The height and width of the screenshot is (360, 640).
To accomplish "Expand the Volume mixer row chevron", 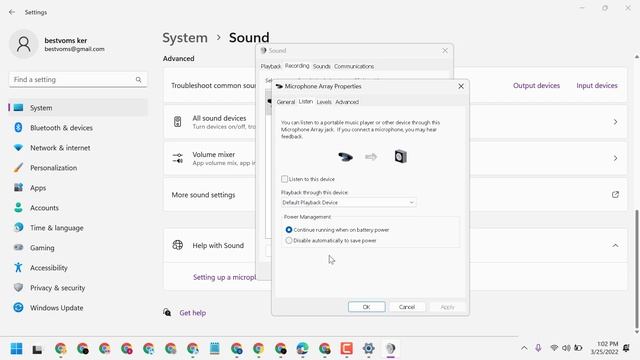I will point(615,158).
